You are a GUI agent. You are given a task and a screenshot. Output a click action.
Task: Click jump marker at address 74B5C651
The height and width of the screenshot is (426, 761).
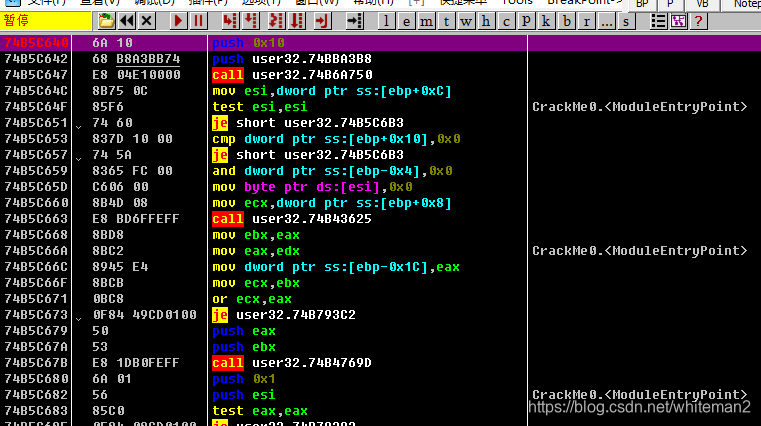(79, 126)
